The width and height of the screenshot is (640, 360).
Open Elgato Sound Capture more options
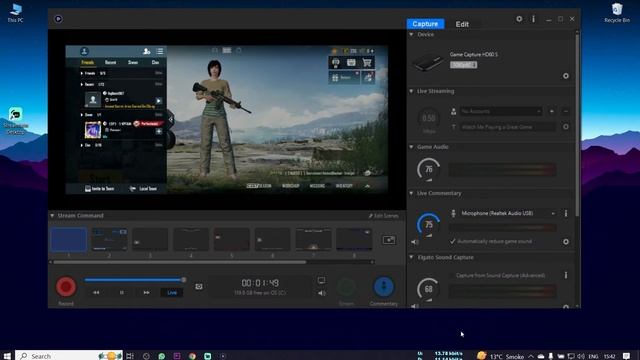566,276
